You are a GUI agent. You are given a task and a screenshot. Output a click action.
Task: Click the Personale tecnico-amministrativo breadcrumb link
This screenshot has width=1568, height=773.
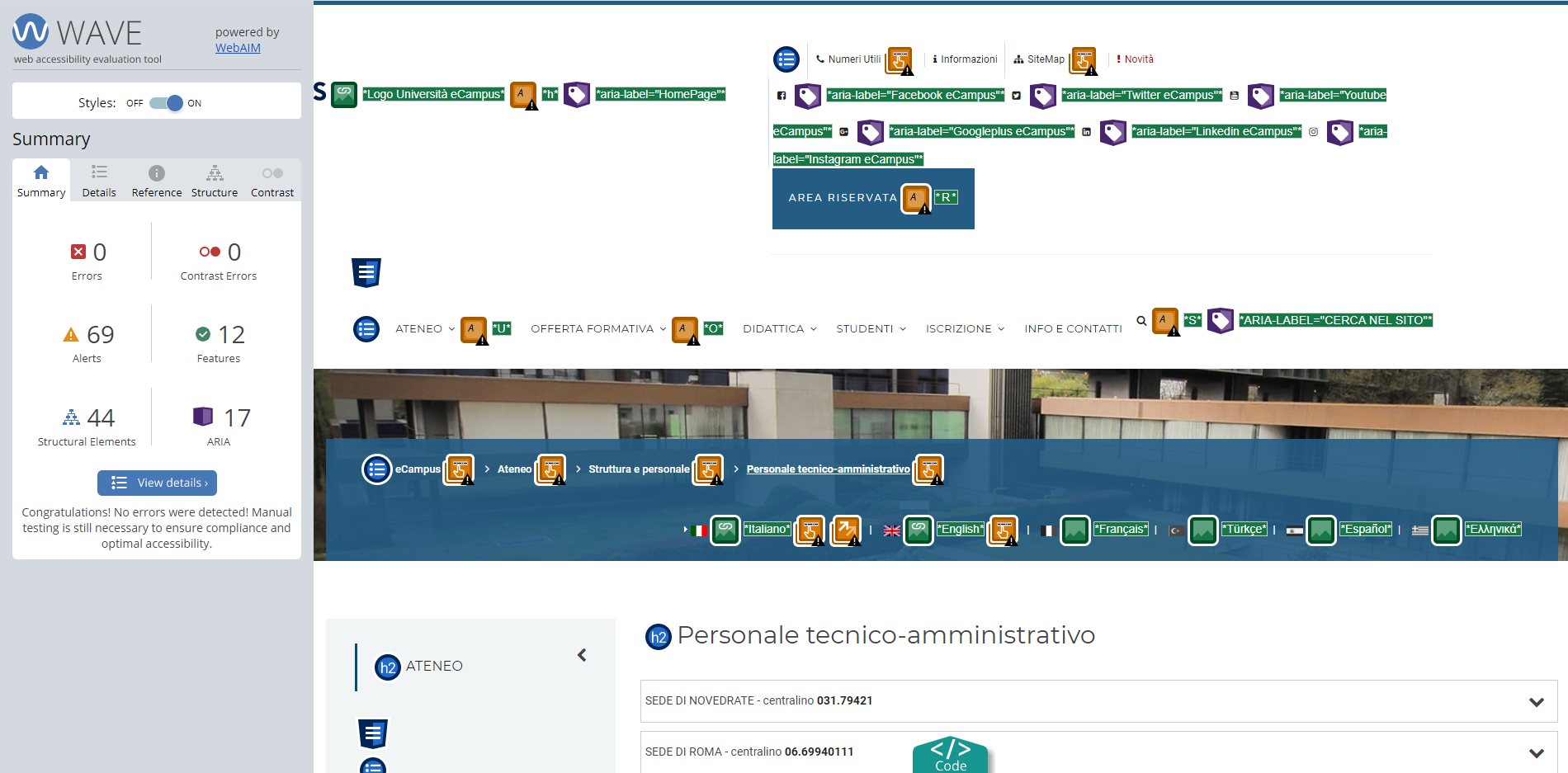[x=828, y=469]
